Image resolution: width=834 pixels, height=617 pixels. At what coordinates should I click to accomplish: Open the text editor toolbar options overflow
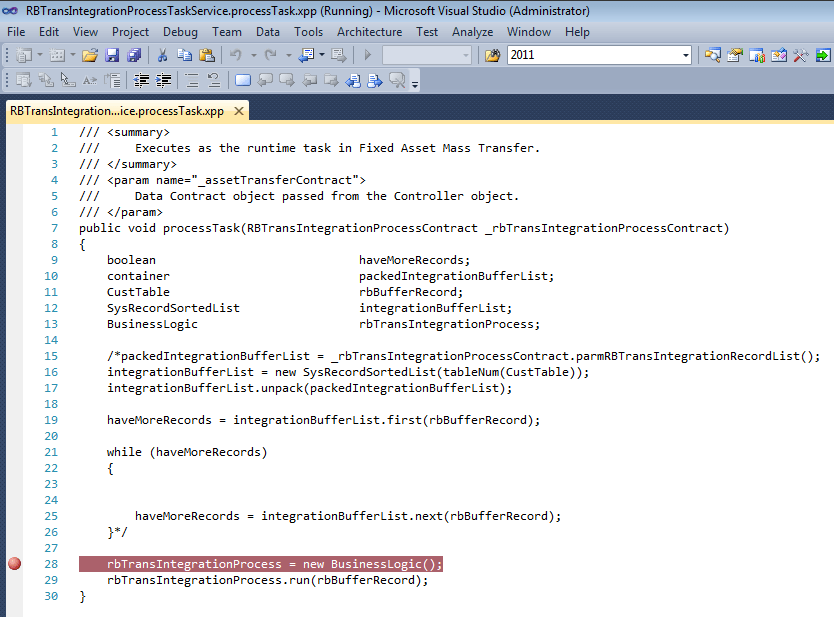point(415,81)
